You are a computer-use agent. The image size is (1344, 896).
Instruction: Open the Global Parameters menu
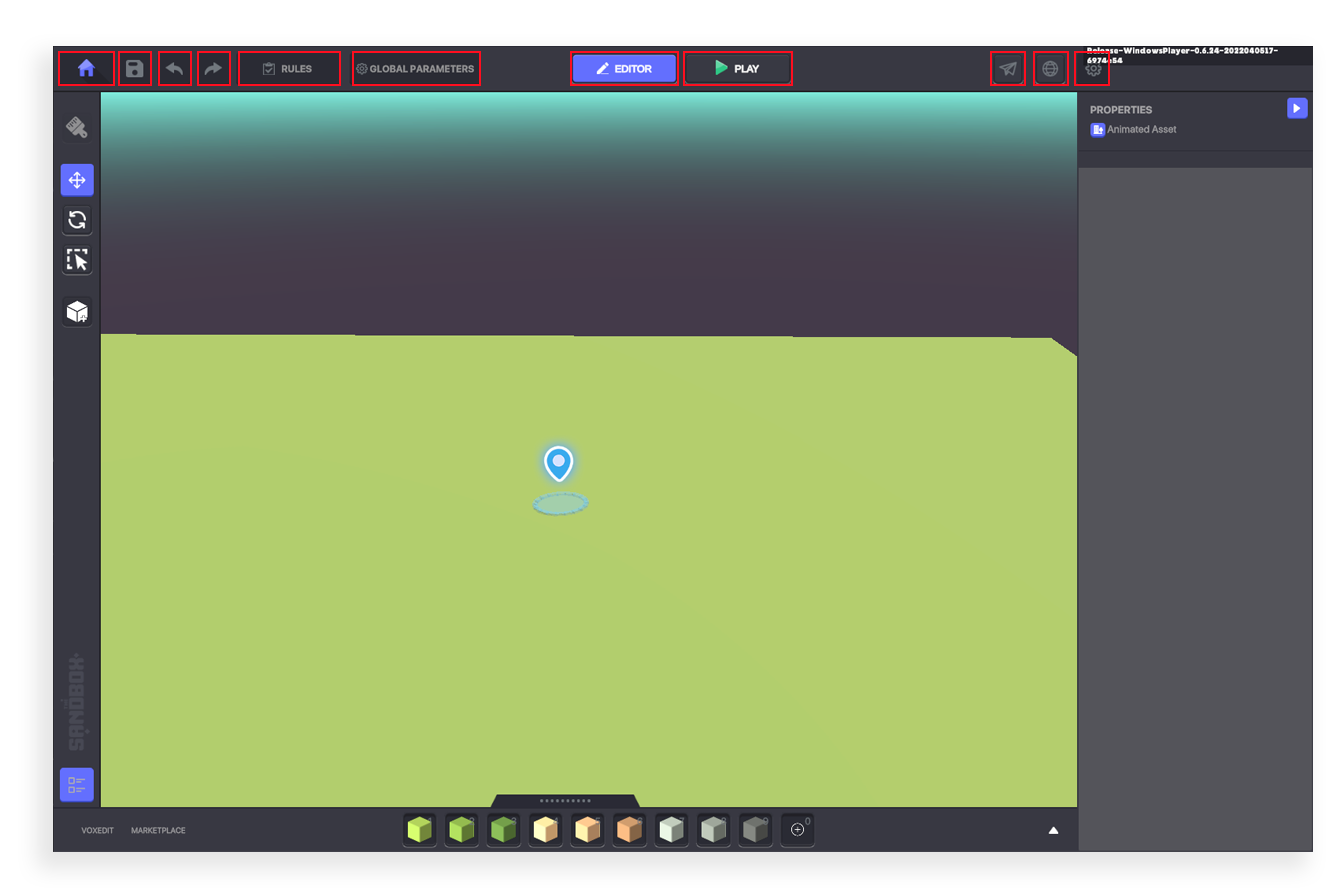click(415, 69)
